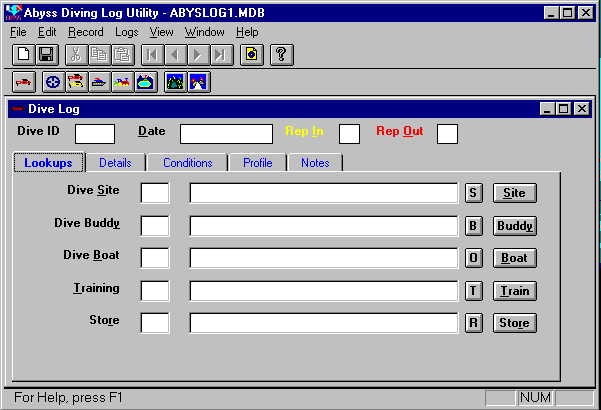Click the Copy toolbar icon
Image resolution: width=601 pixels, height=410 pixels.
100,54
